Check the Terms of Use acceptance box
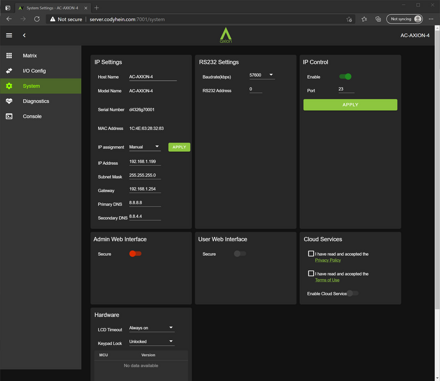Viewport: 440px width, 381px height. tap(311, 273)
